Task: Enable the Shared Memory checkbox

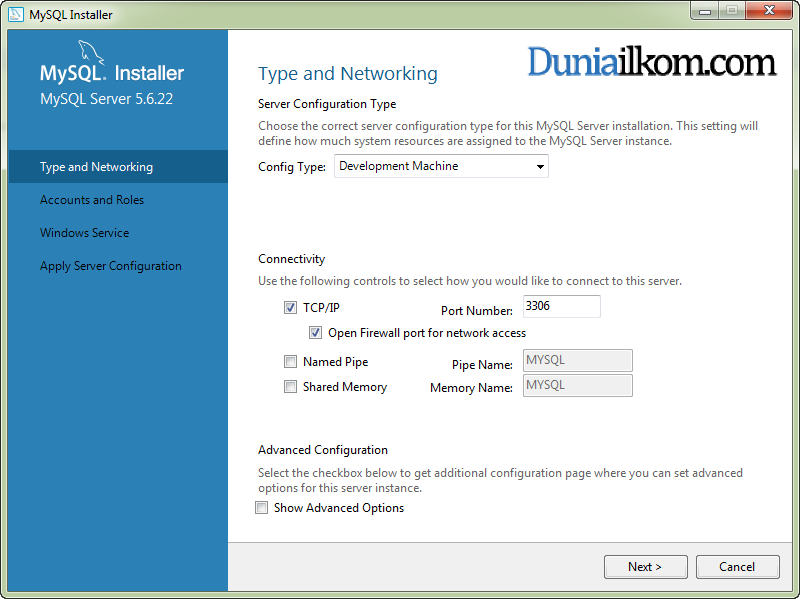Action: pyautogui.click(x=290, y=387)
